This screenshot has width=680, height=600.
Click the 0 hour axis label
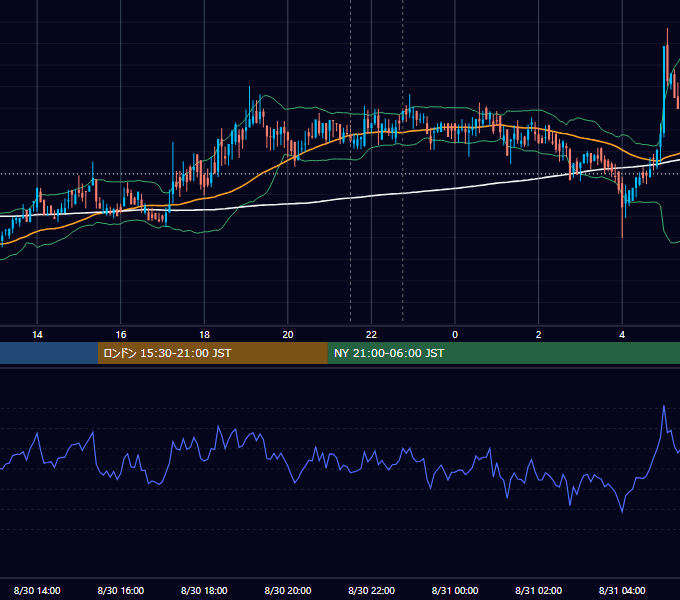[x=455, y=335]
